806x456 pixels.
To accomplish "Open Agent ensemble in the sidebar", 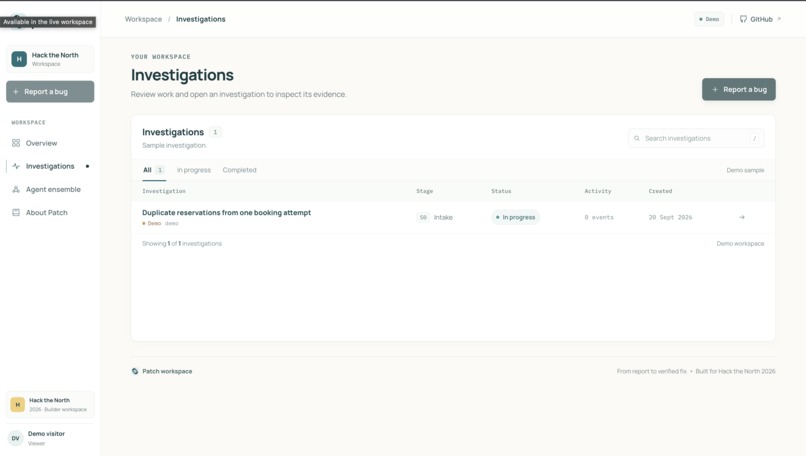I will click(x=50, y=189).
